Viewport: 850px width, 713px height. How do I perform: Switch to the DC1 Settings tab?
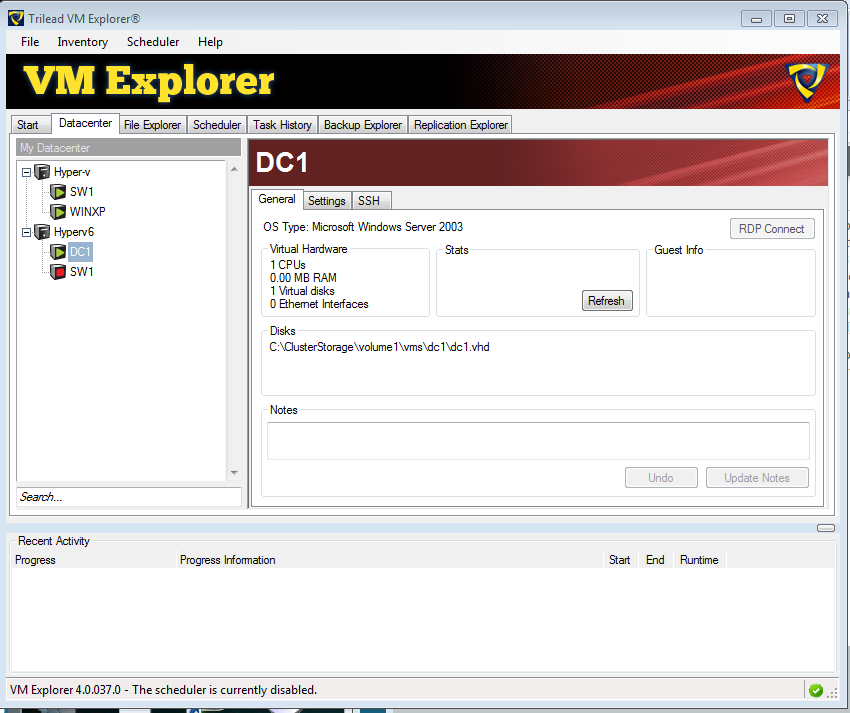(326, 201)
